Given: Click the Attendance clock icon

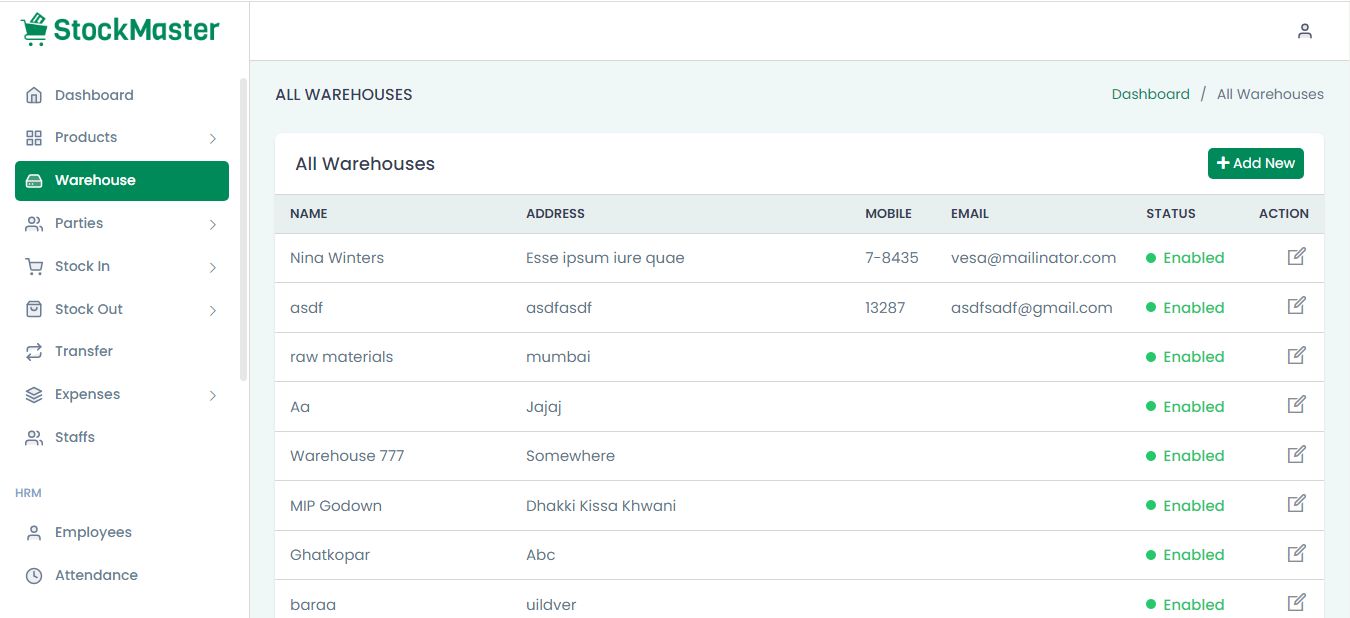Looking at the screenshot, I should 34,576.
